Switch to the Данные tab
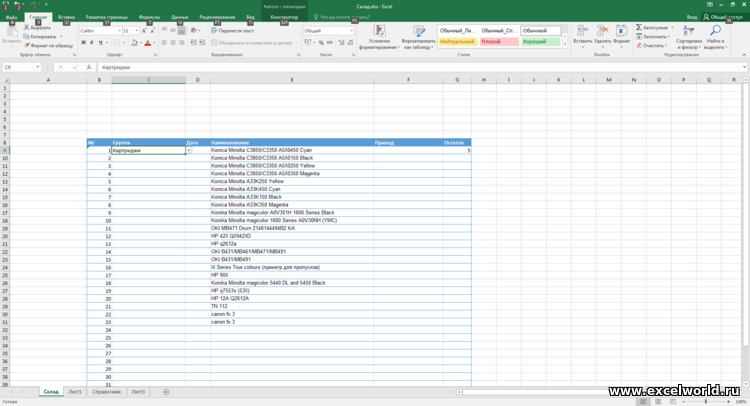 [x=180, y=17]
